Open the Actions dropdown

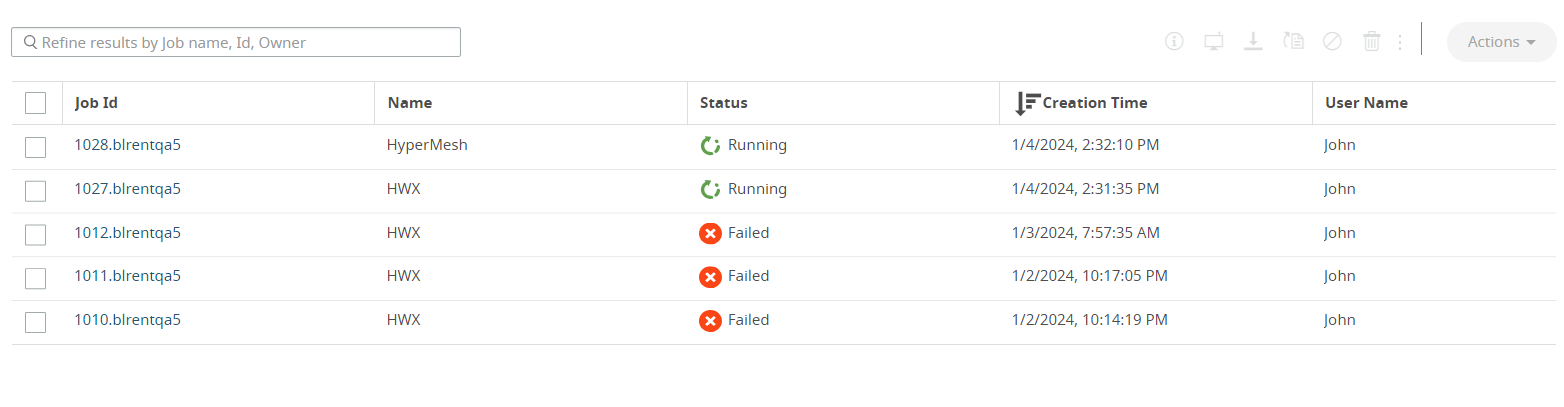[x=1501, y=42]
